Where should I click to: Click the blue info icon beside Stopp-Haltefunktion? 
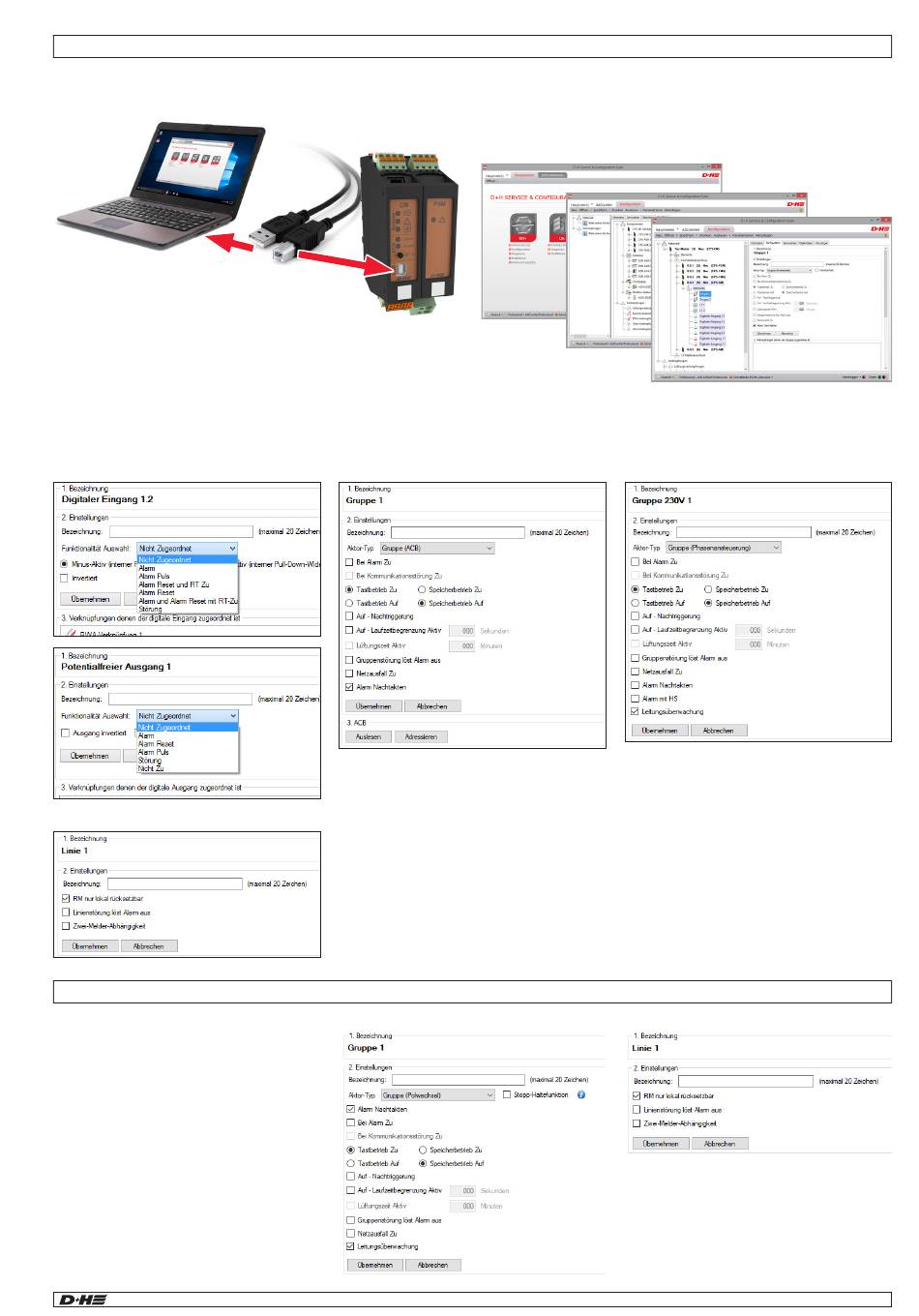[x=581, y=1094]
